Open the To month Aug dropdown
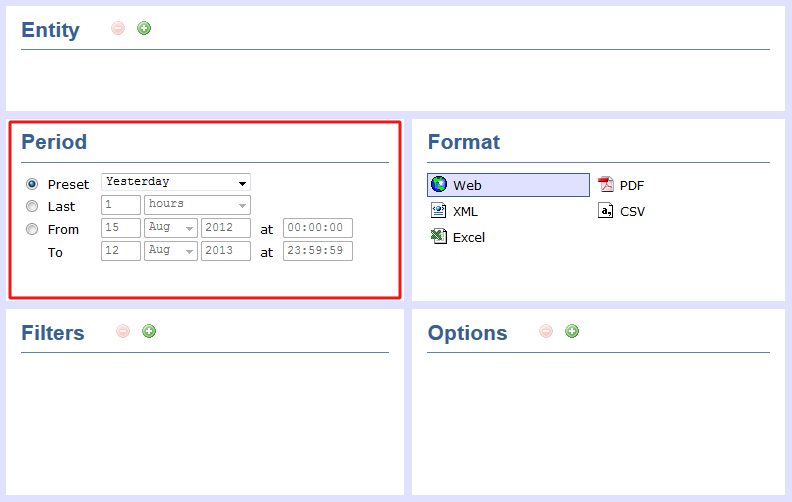 point(171,251)
